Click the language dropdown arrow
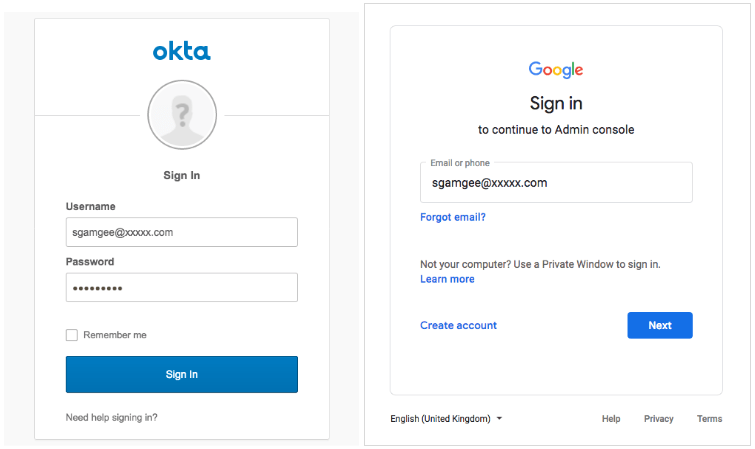This screenshot has height=449, width=755. pyautogui.click(x=499, y=419)
